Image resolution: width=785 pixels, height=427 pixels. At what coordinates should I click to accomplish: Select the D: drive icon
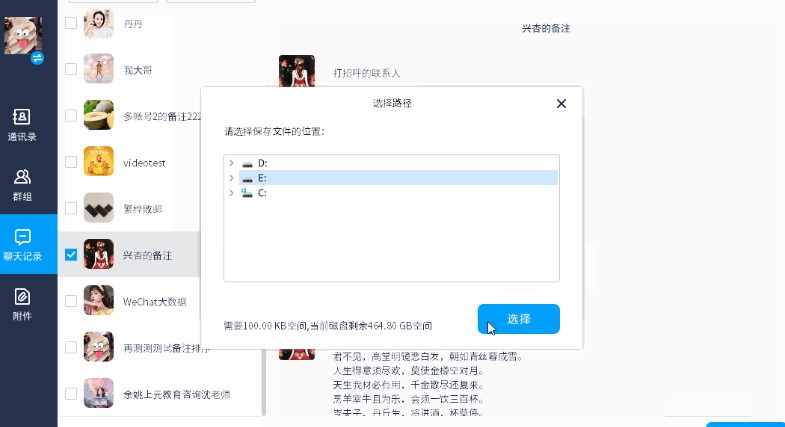click(x=247, y=164)
